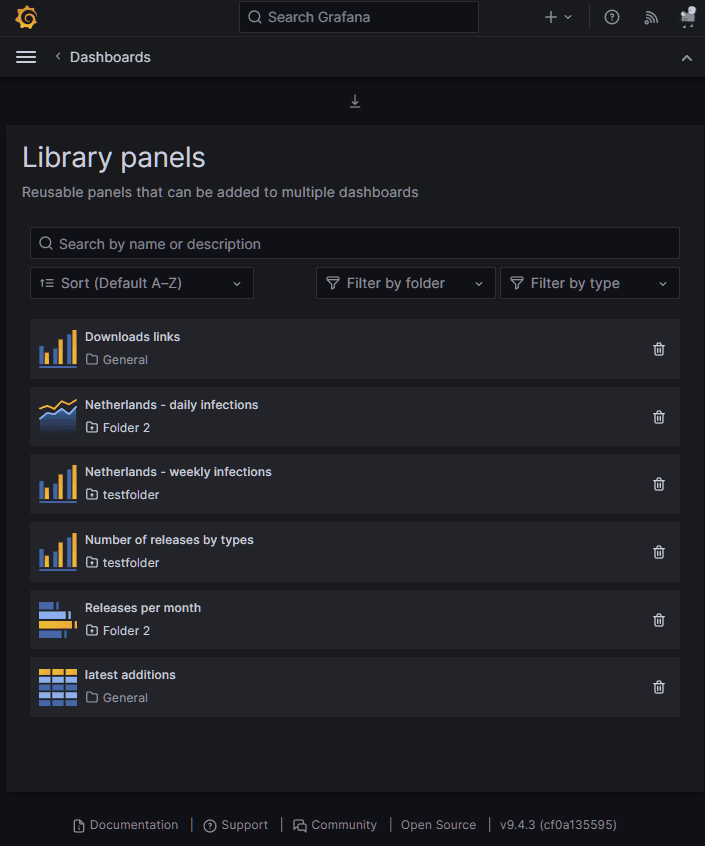705x846 pixels.
Task: Open Grafana news via the mascot icon
Action: click(x=687, y=17)
